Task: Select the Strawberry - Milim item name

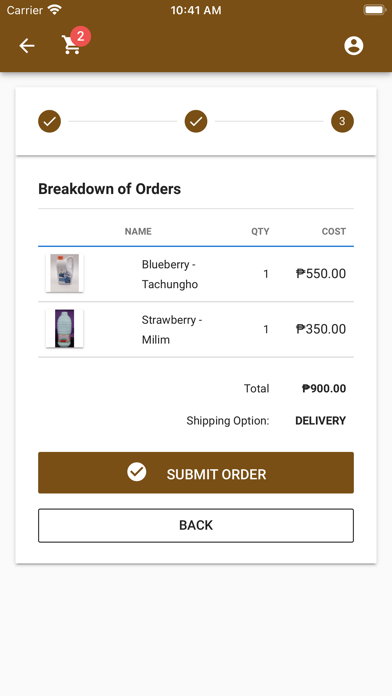Action: (172, 330)
